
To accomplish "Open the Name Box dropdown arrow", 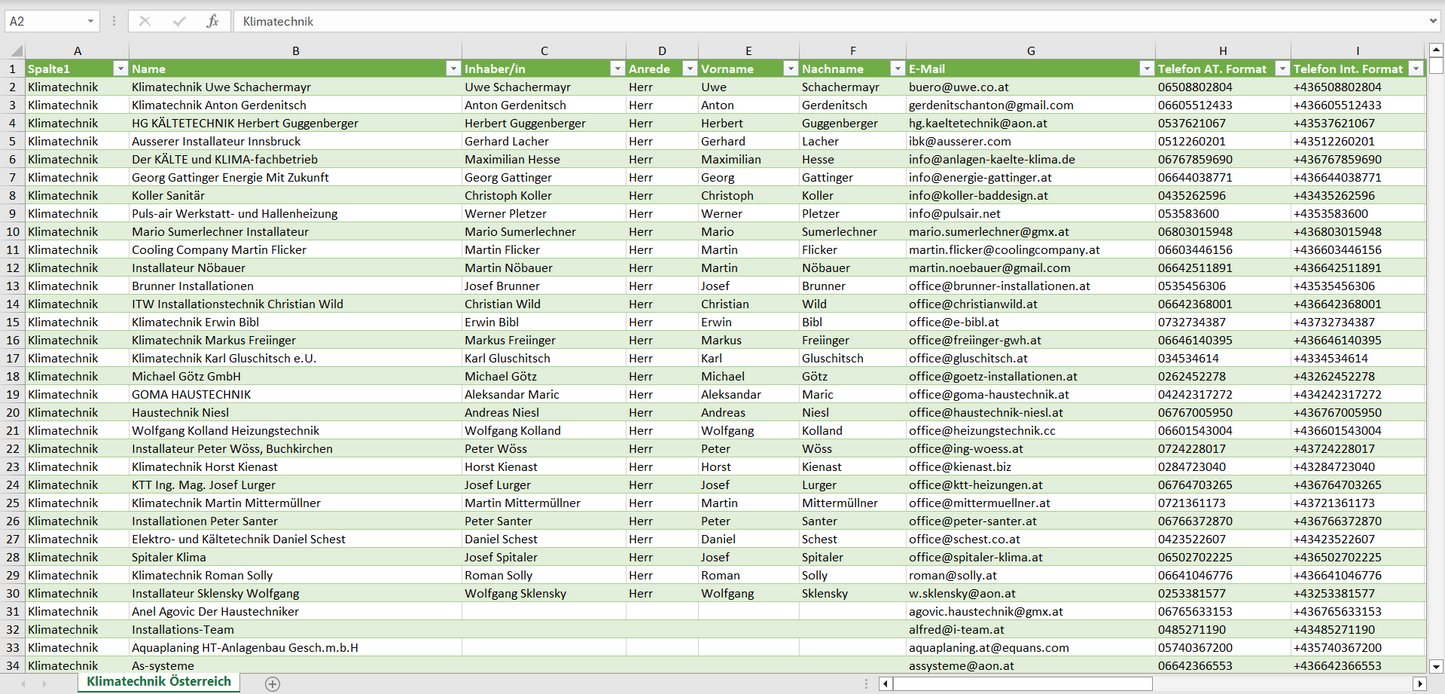I will (x=91, y=21).
